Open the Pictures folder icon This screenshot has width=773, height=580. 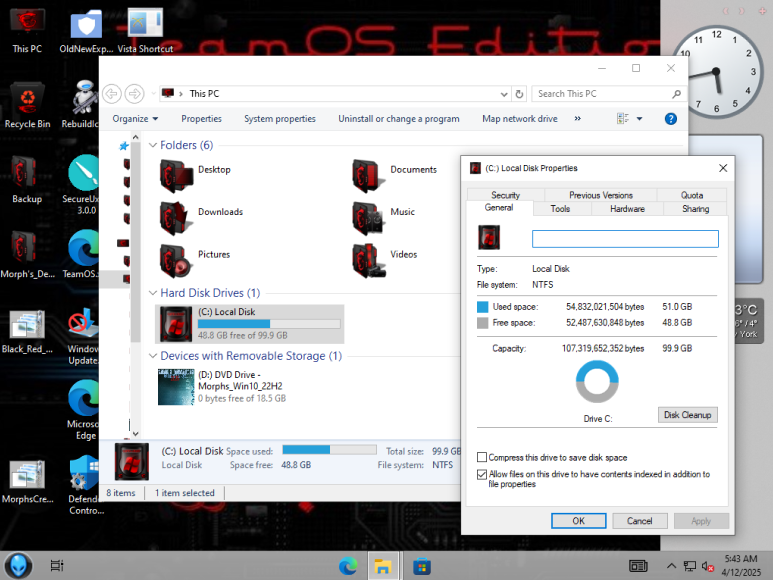[x=176, y=260]
